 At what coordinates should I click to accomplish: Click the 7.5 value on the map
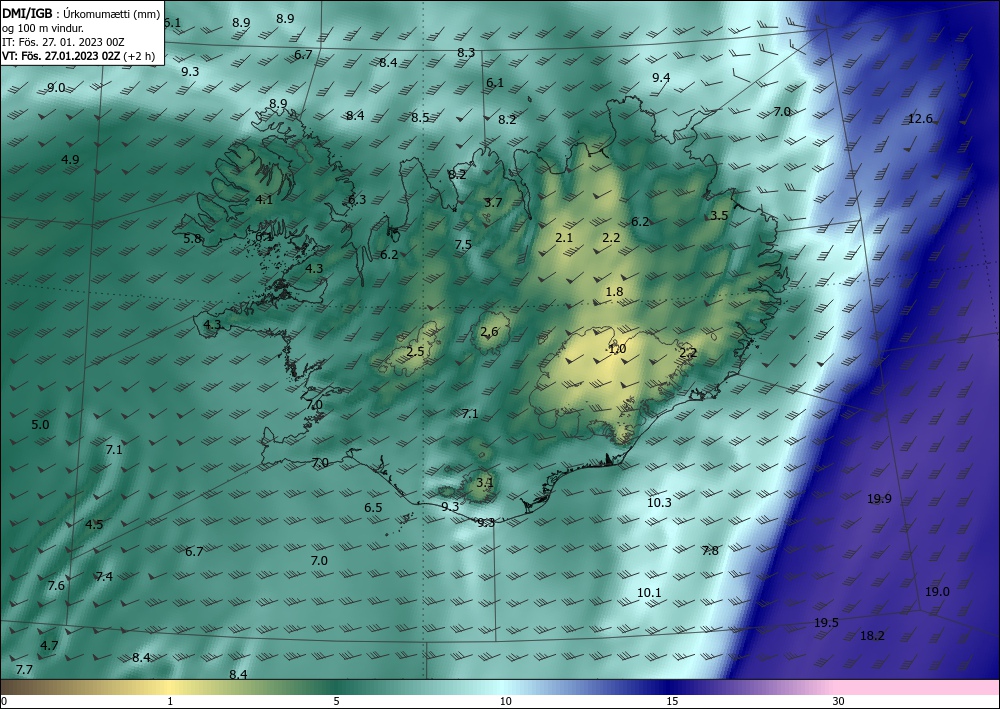pos(463,245)
